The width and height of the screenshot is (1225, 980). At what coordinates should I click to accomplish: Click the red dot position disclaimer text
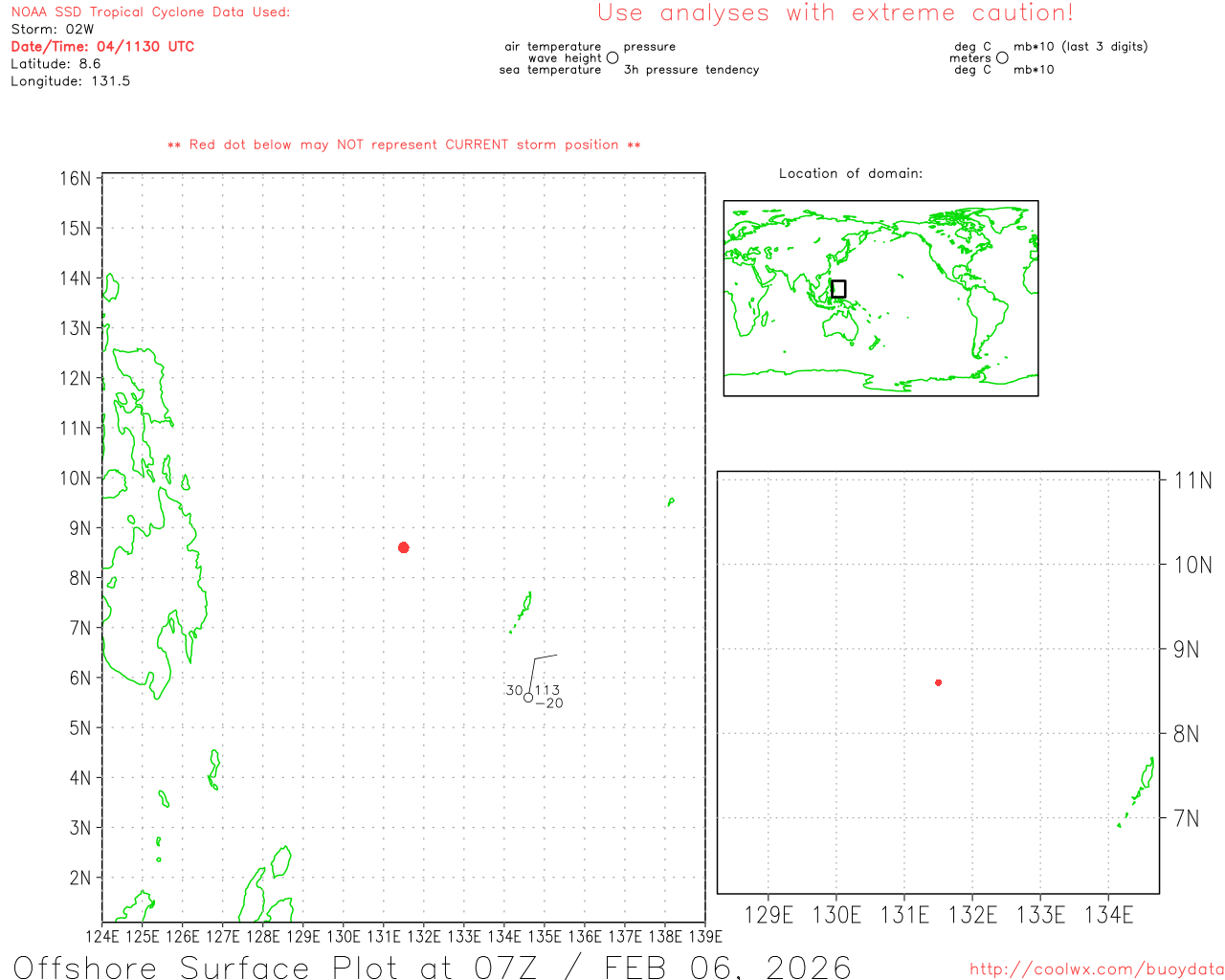404,145
